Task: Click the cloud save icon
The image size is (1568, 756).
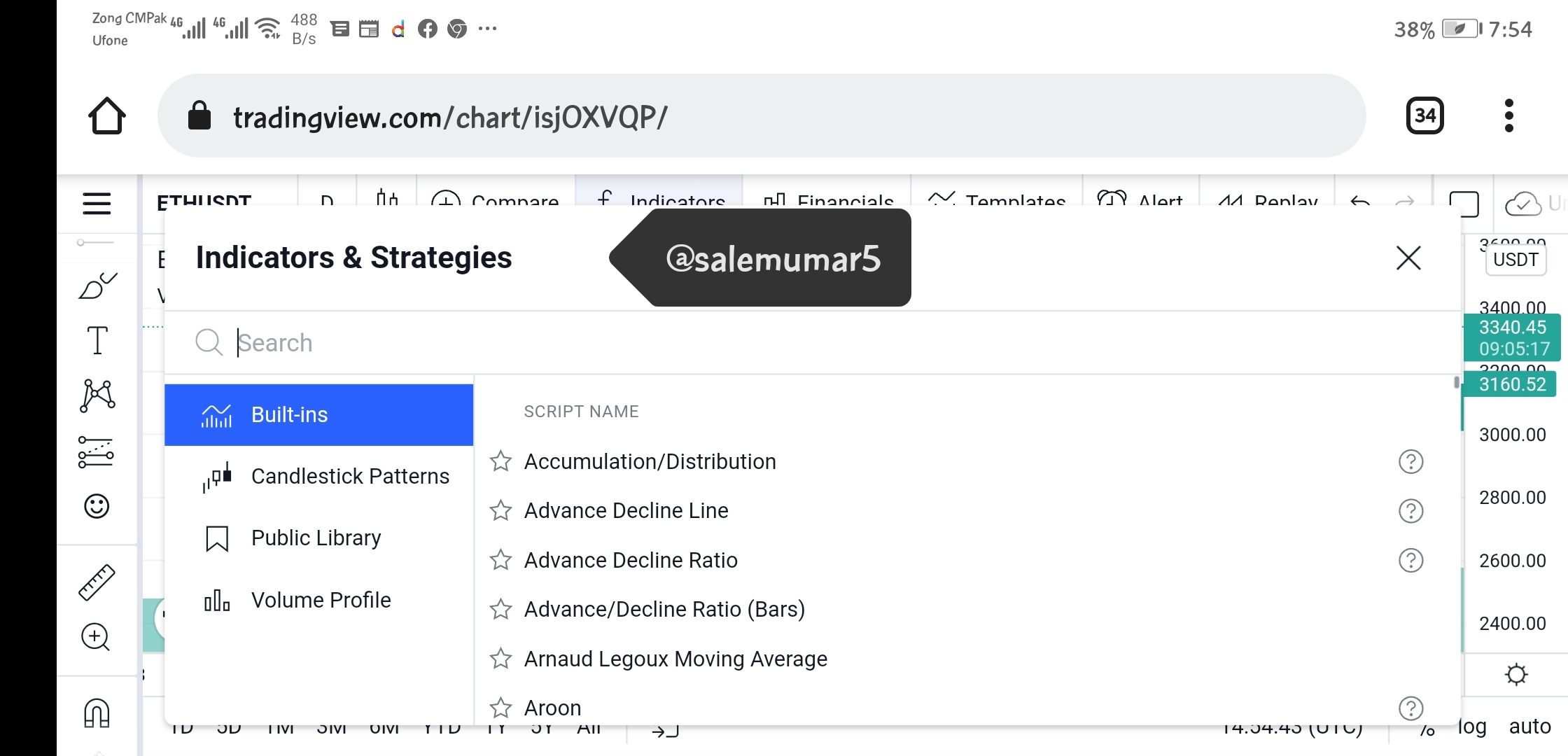Action: [x=1522, y=204]
